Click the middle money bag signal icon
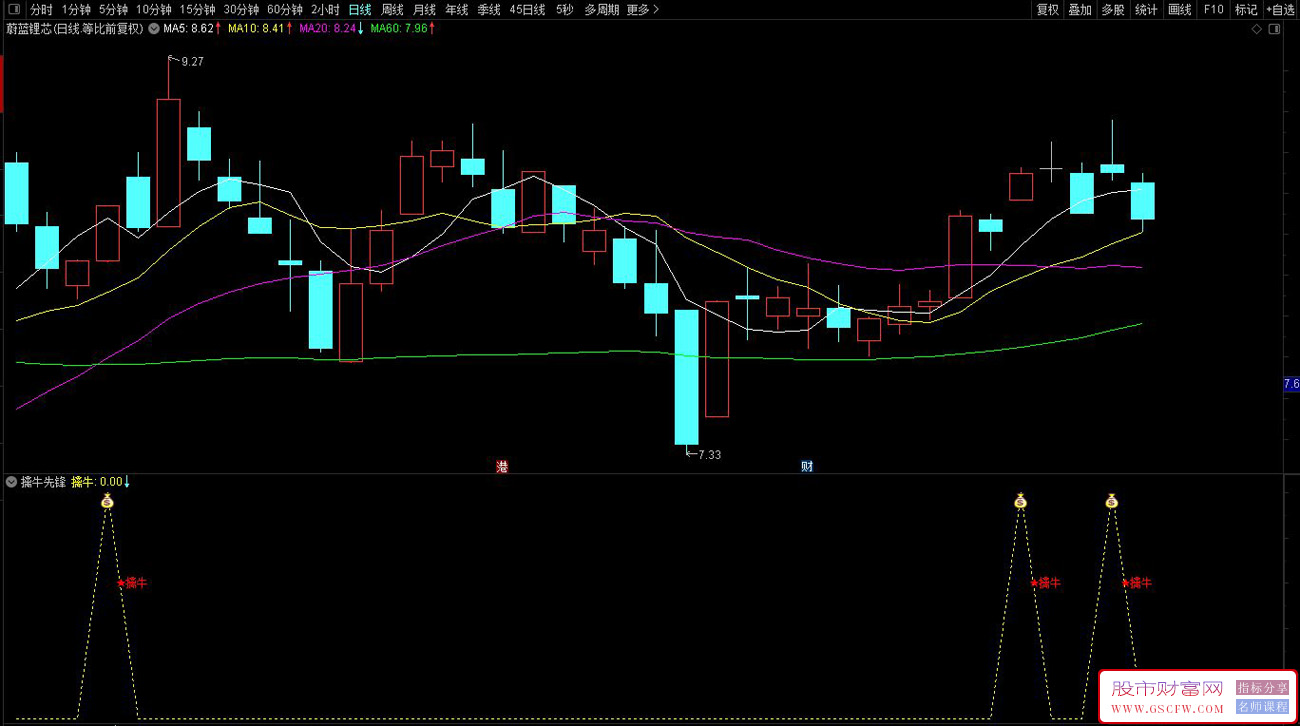This screenshot has height=726, width=1300. [1020, 500]
